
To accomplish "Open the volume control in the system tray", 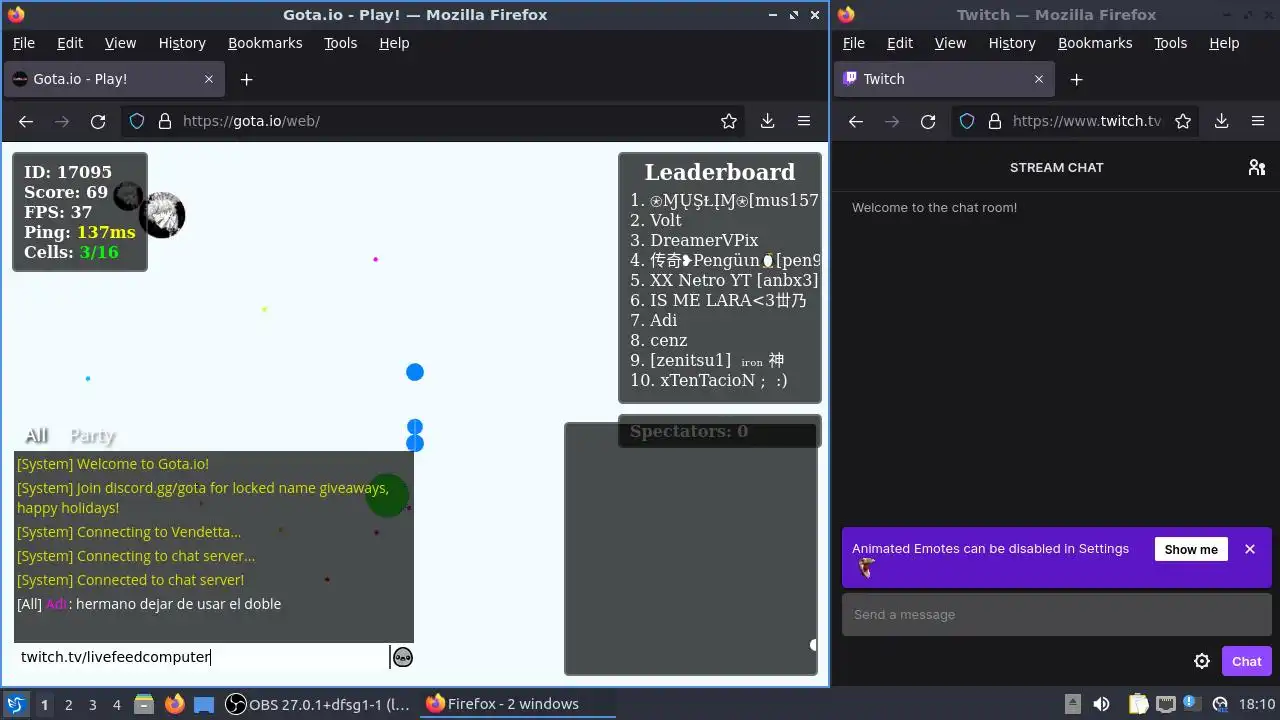I will click(x=1101, y=704).
